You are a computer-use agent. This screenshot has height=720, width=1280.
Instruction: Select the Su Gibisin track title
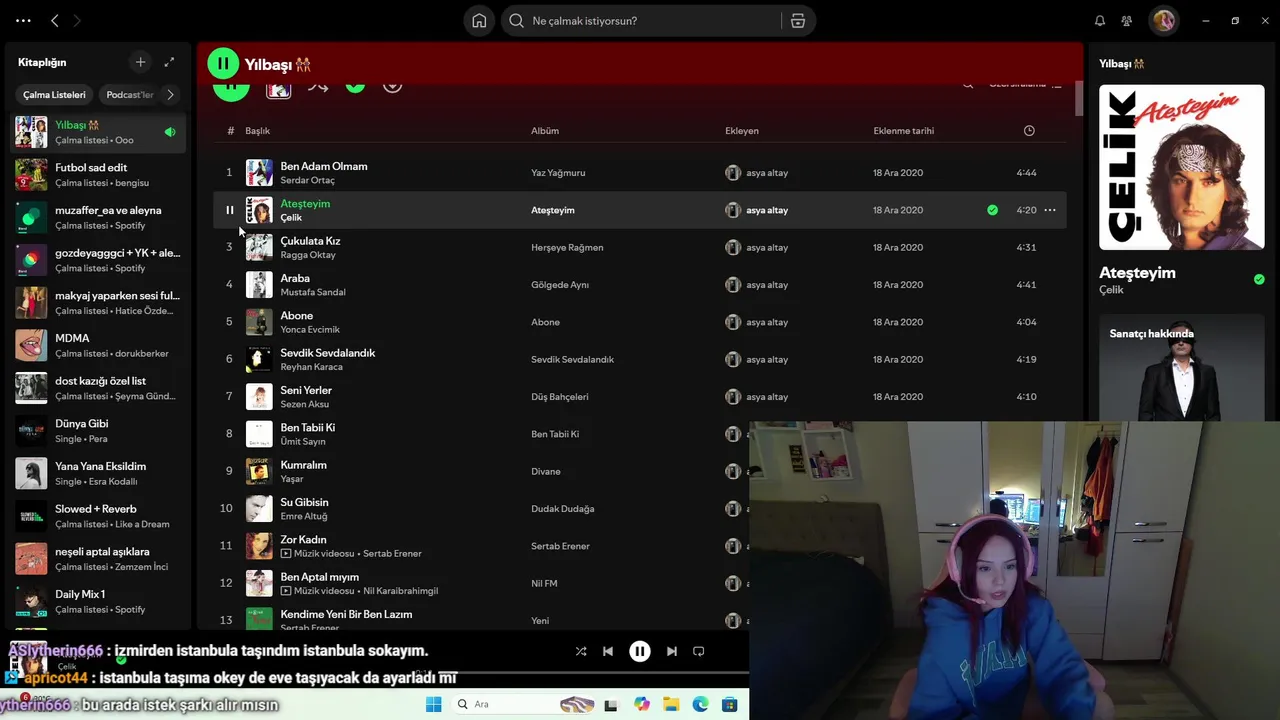304,502
